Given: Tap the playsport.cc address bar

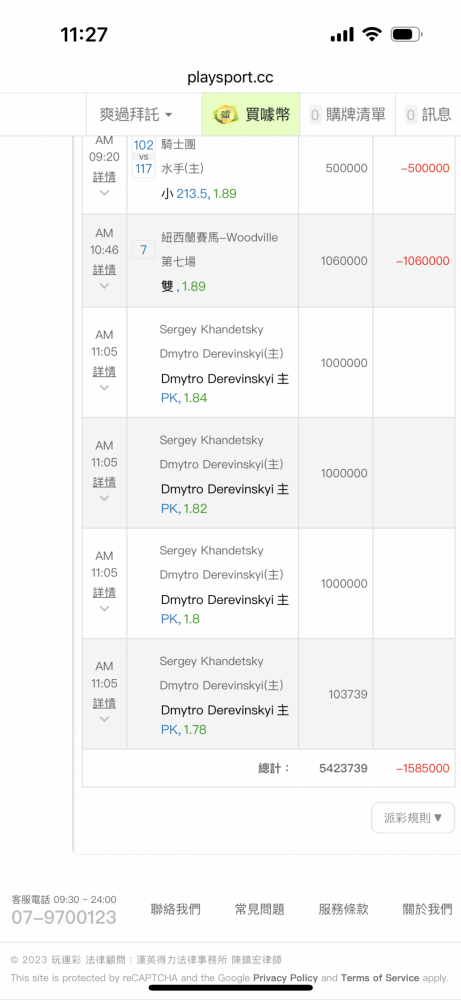Looking at the screenshot, I should pyautogui.click(x=230, y=78).
